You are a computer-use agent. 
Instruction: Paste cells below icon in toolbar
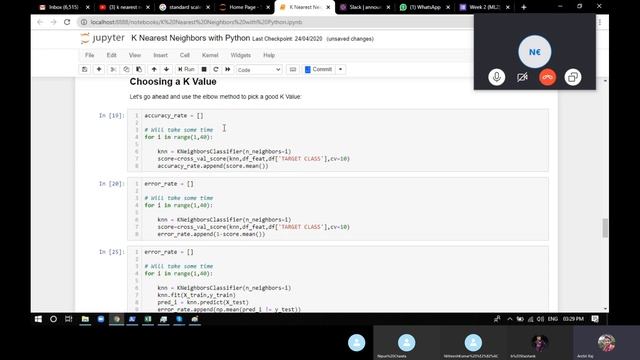point(139,69)
